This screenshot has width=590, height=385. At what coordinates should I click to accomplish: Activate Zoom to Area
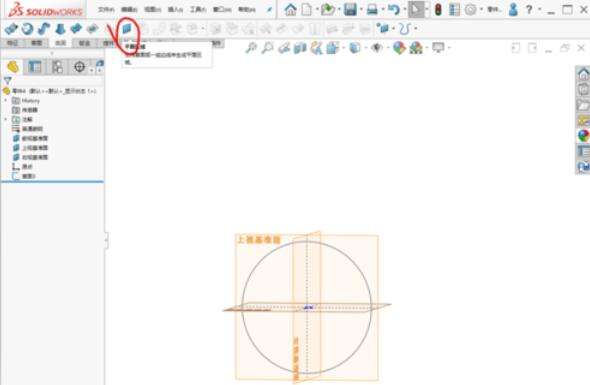pos(268,48)
